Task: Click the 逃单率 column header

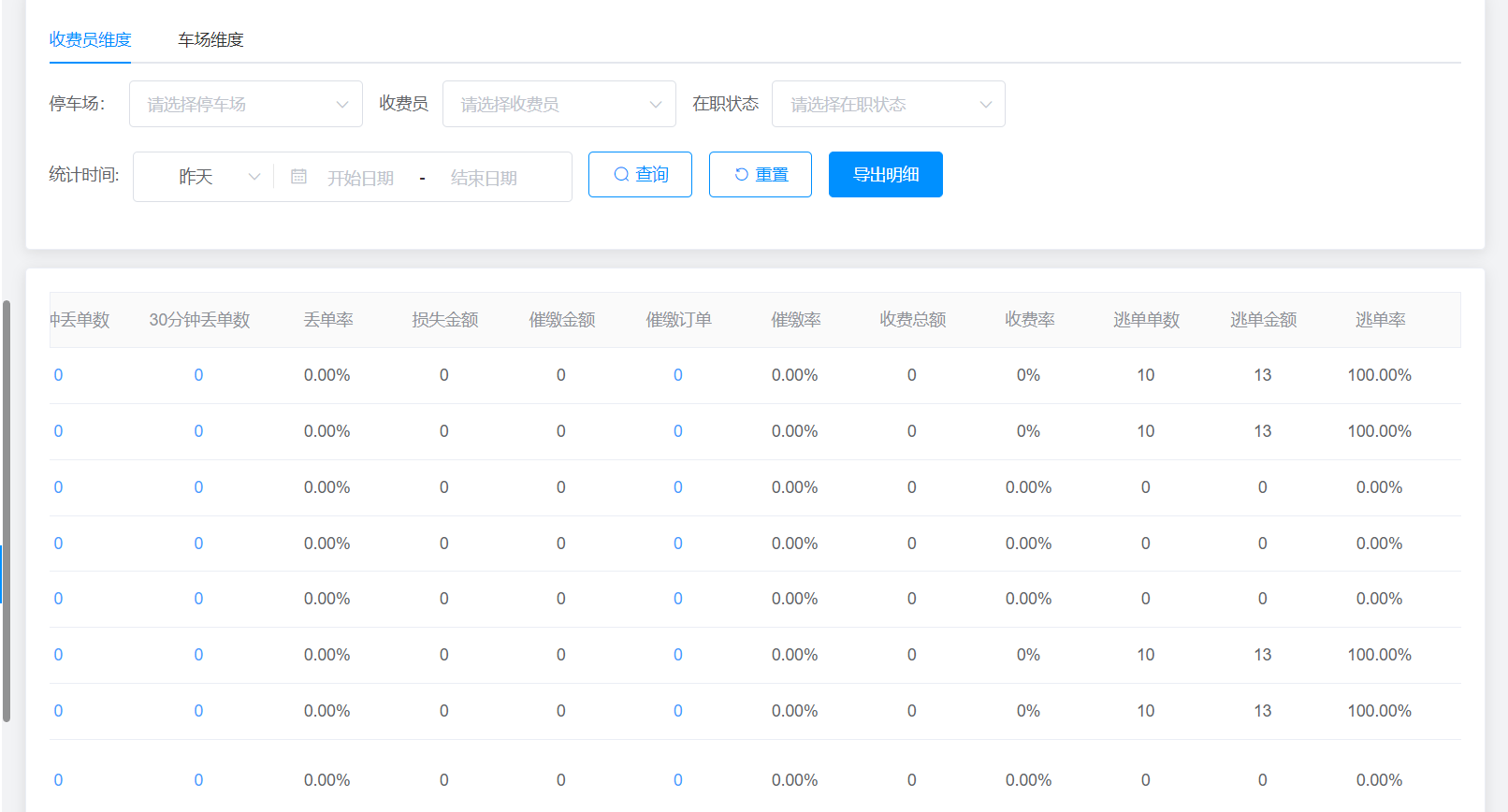Action: [x=1380, y=320]
